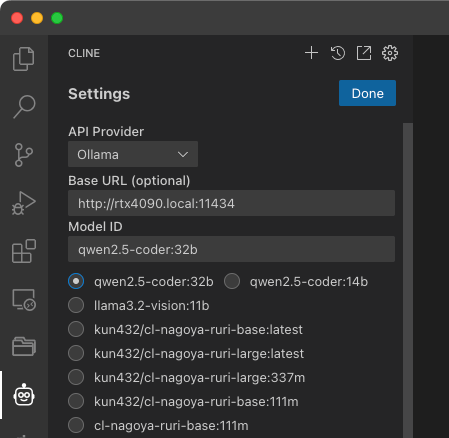Select the qwen2.5-coder:14b radio button
Screen dimensions: 449x438
[x=232, y=281]
